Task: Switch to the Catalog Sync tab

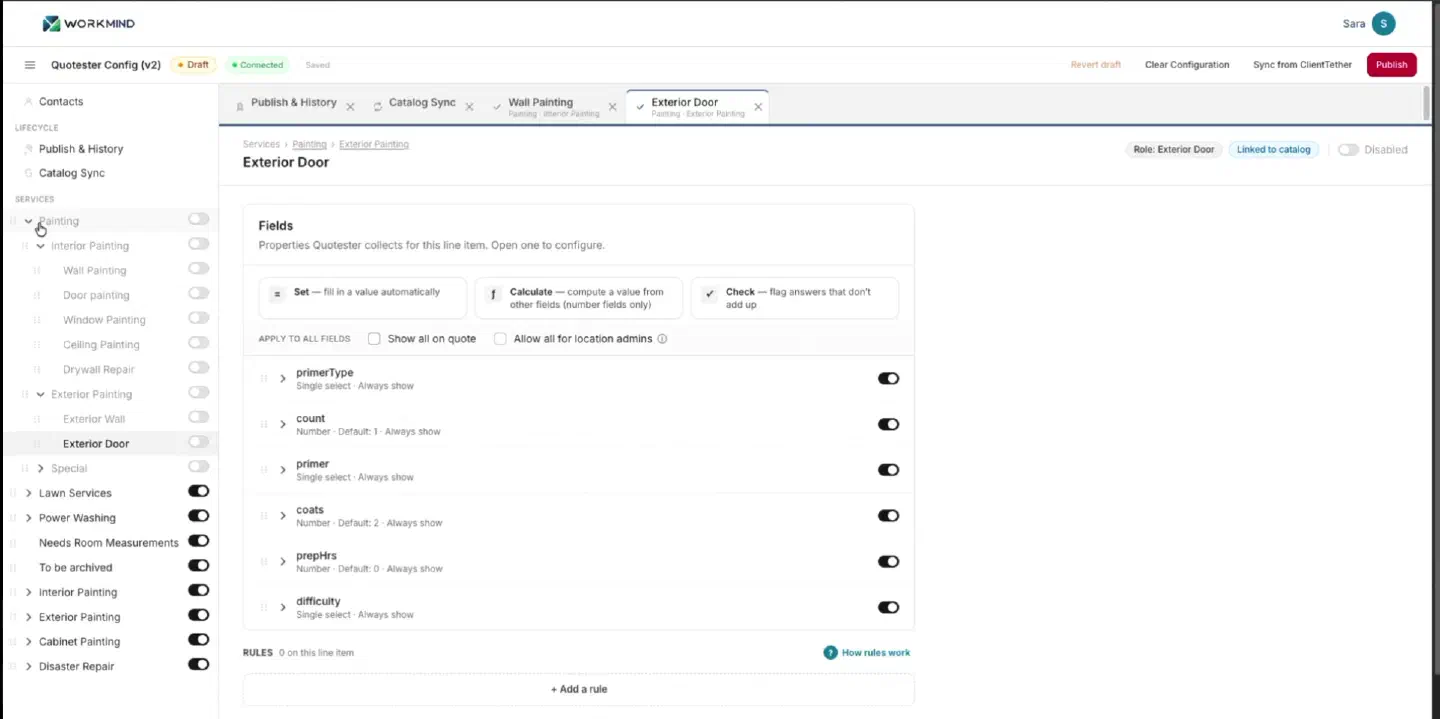Action: click(x=421, y=103)
